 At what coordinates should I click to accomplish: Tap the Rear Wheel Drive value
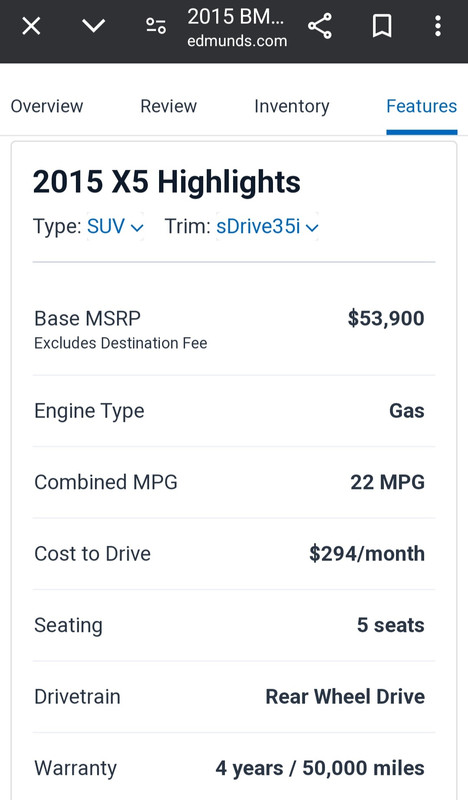[345, 696]
